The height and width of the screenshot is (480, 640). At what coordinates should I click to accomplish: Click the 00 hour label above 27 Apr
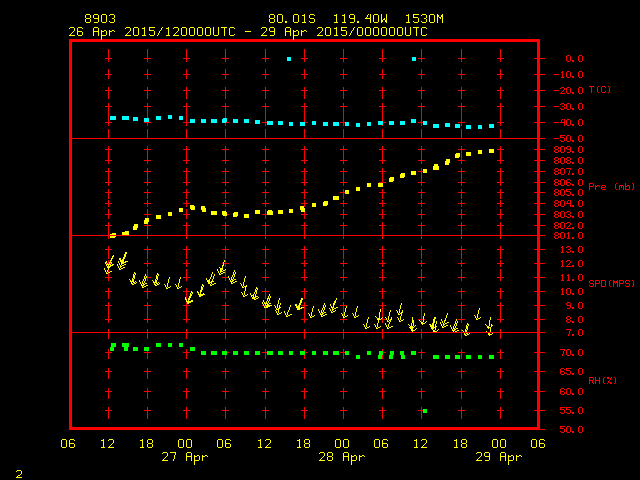pyautogui.click(x=185, y=444)
